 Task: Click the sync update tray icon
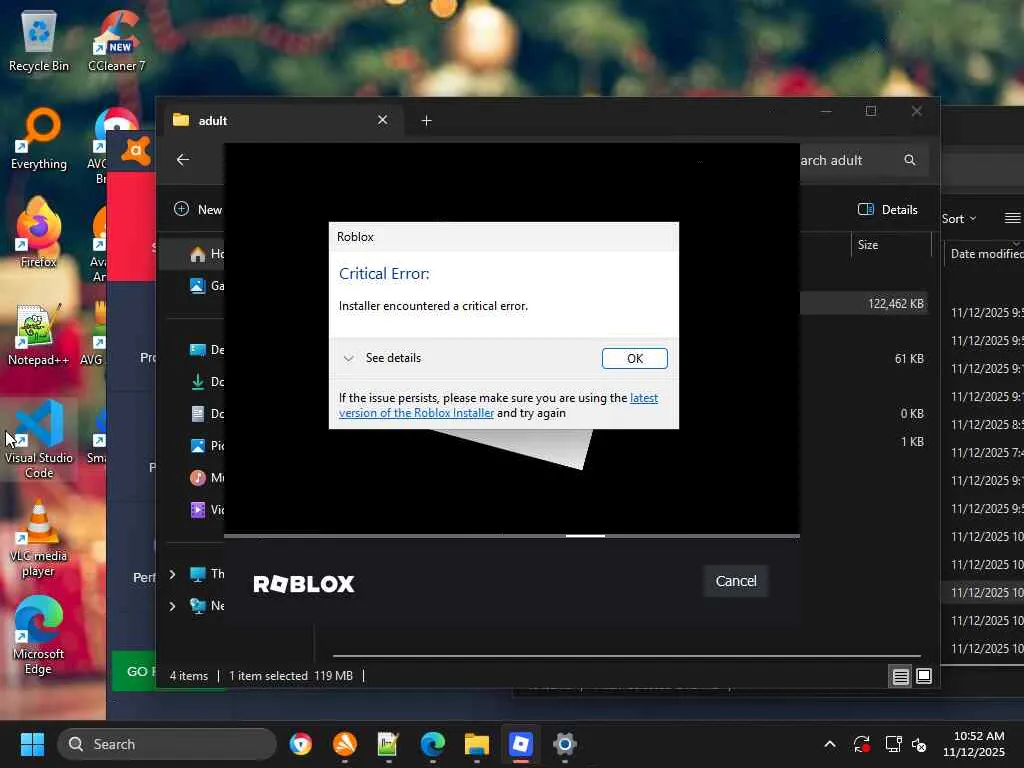[x=861, y=744]
